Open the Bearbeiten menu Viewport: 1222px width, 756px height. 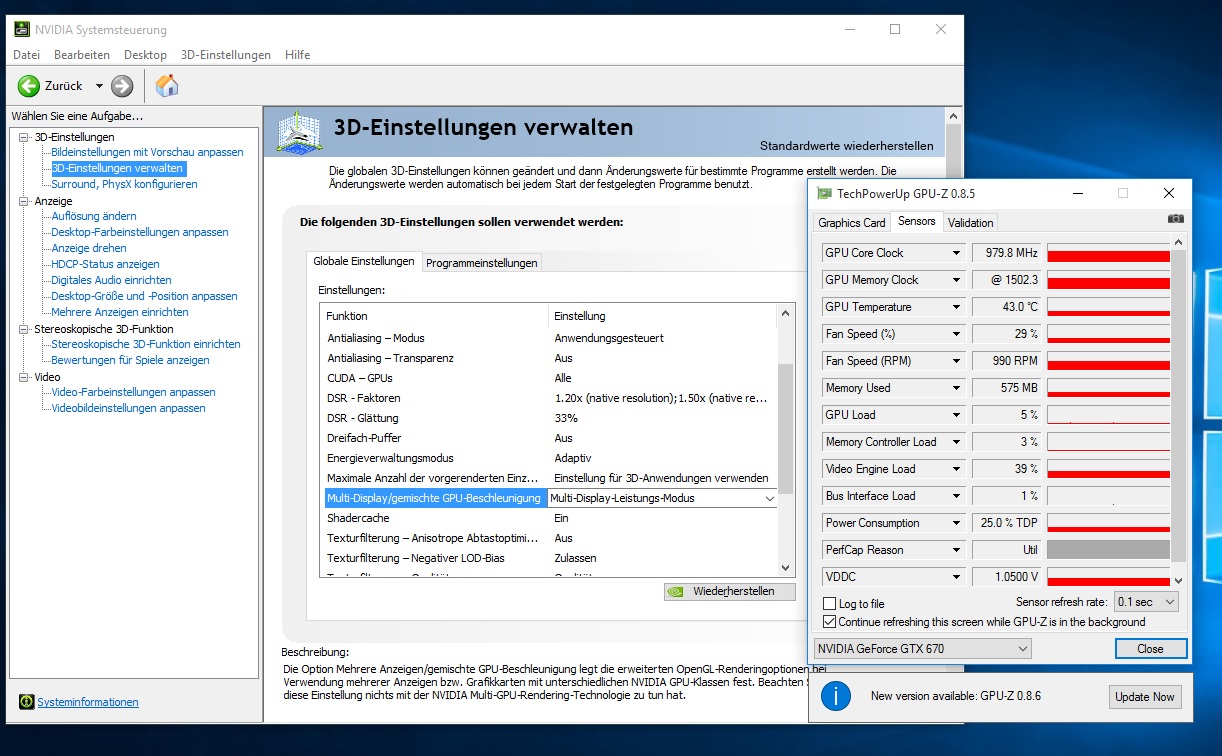(82, 55)
